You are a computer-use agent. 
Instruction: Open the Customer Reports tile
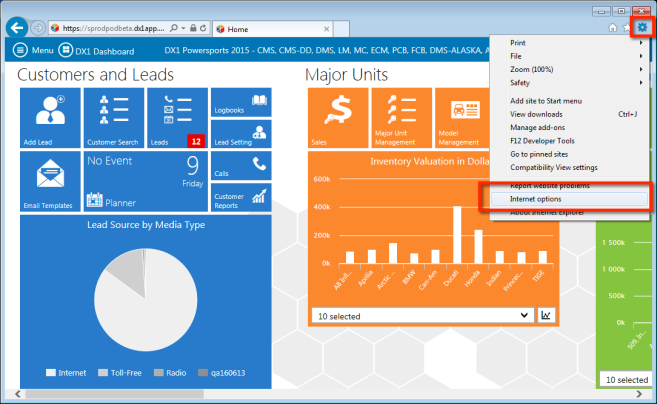(241, 197)
